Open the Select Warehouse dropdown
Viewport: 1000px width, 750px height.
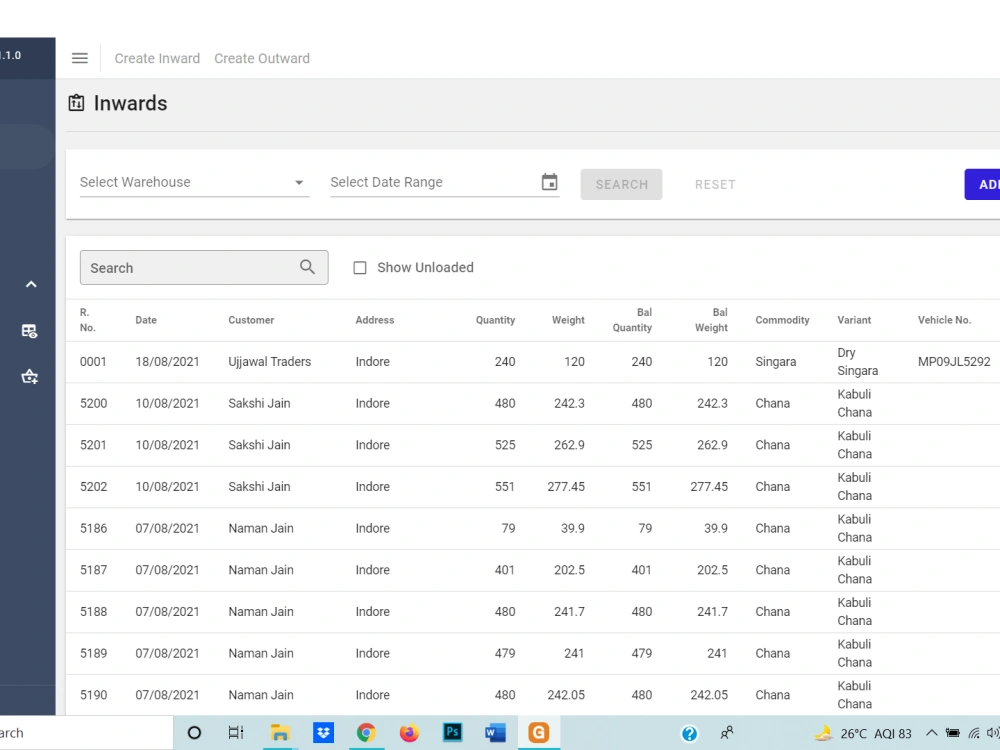point(195,182)
